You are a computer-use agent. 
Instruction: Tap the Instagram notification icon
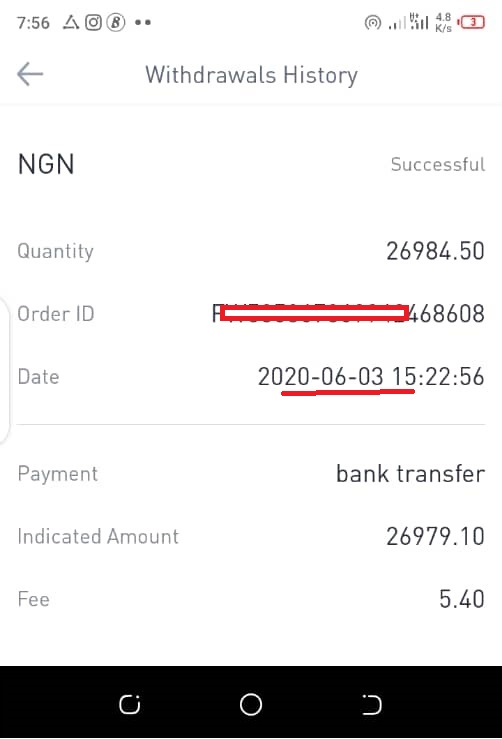(x=93, y=22)
